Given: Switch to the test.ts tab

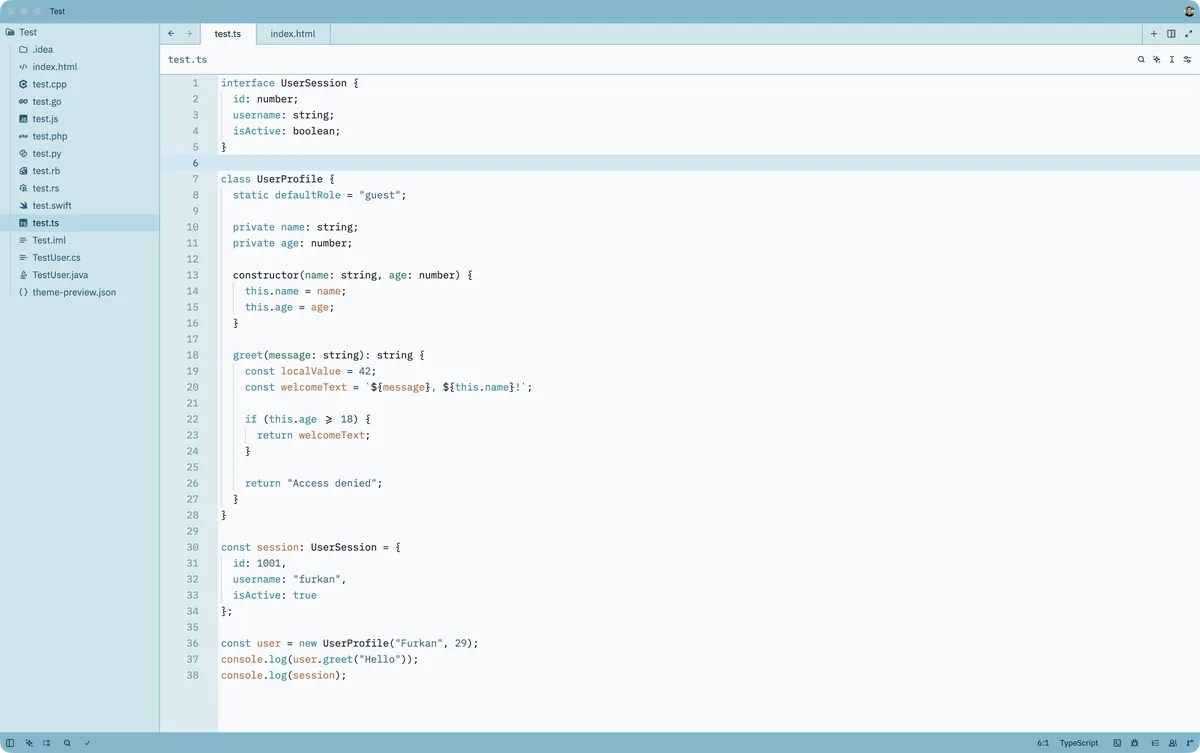Looking at the screenshot, I should point(228,33).
